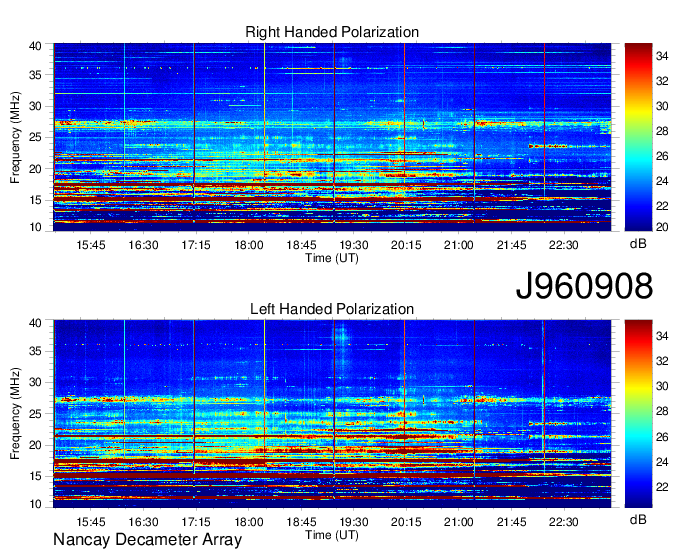The height and width of the screenshot is (552, 680).
Task: Click the 10 MHz tick of the Right Handed plot
Action: click(x=35, y=227)
